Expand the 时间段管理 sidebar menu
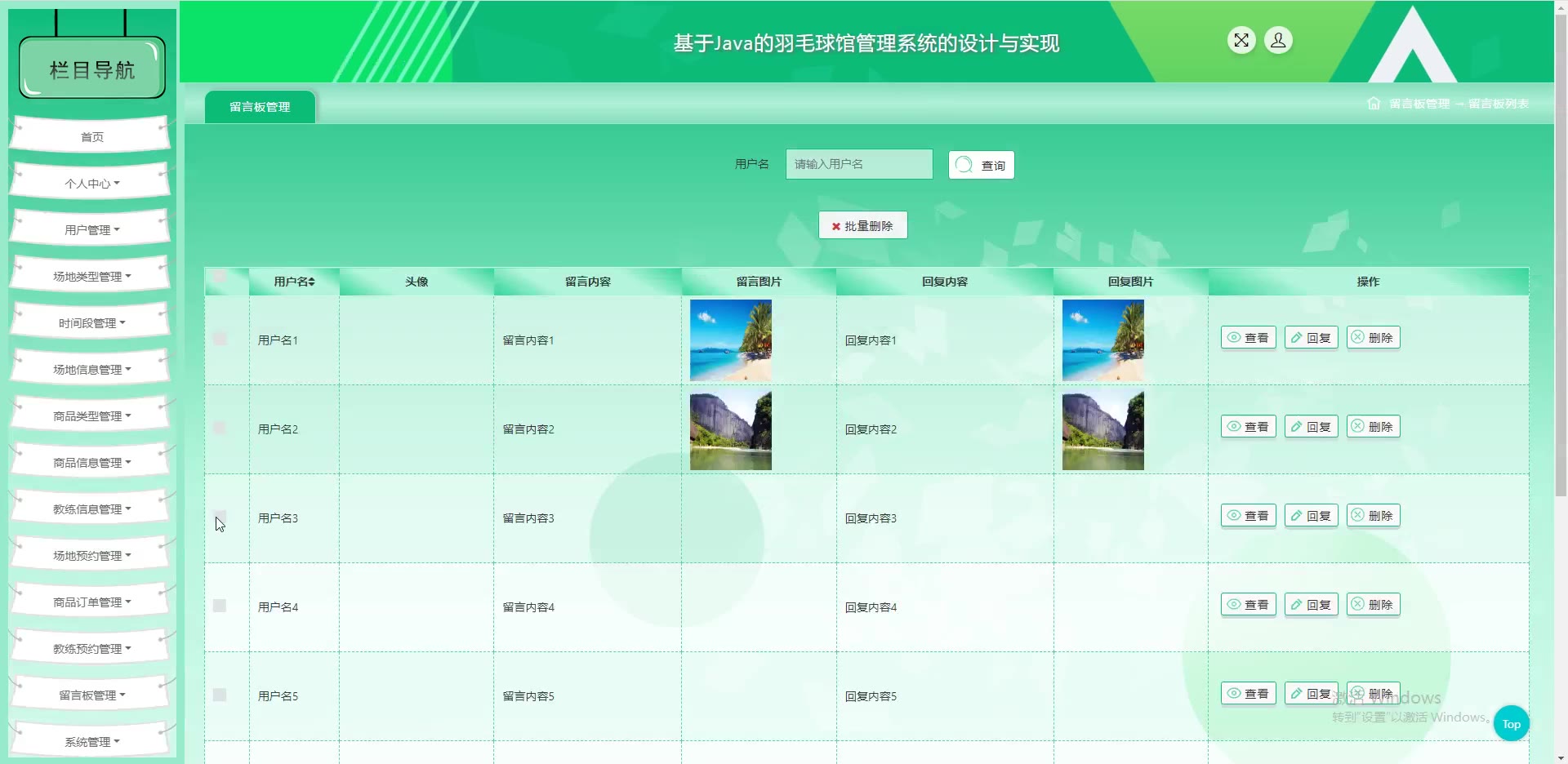 coord(91,322)
